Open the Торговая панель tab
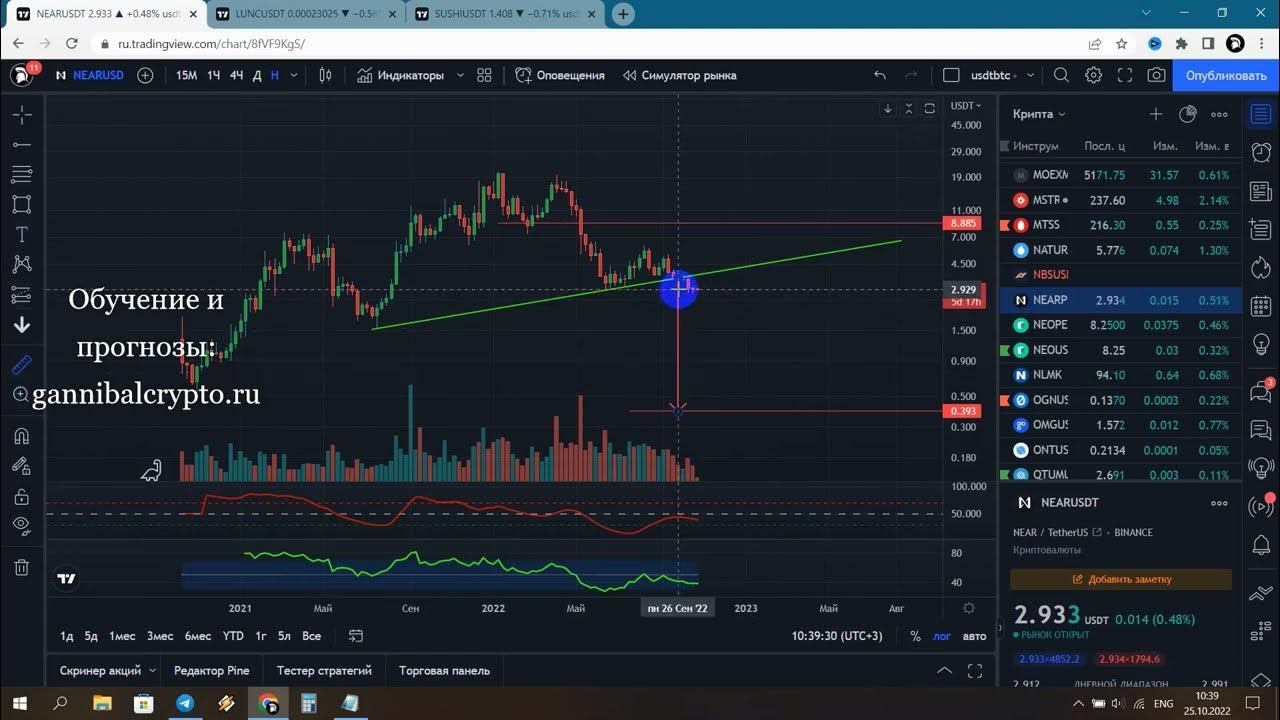This screenshot has height=720, width=1280. [x=444, y=670]
